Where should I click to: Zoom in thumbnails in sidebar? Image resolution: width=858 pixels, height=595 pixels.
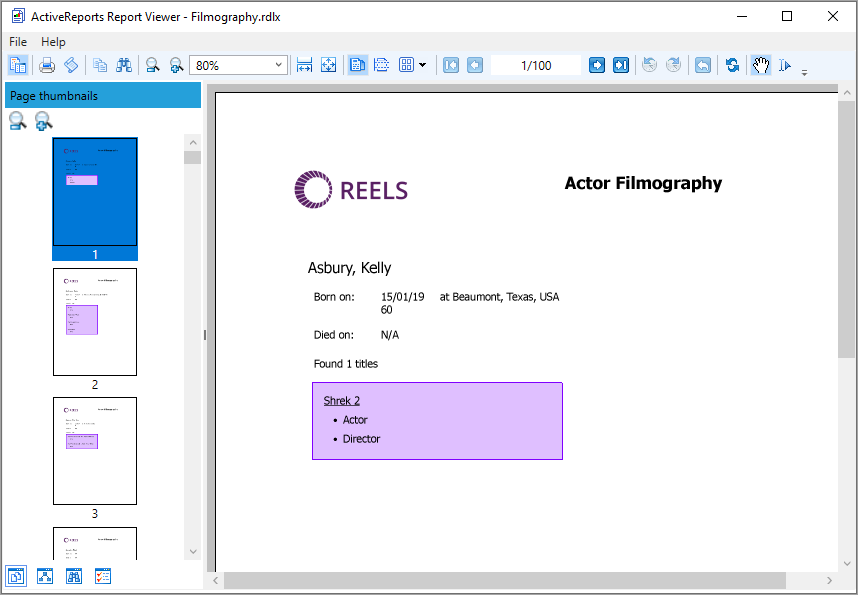pyautogui.click(x=44, y=121)
